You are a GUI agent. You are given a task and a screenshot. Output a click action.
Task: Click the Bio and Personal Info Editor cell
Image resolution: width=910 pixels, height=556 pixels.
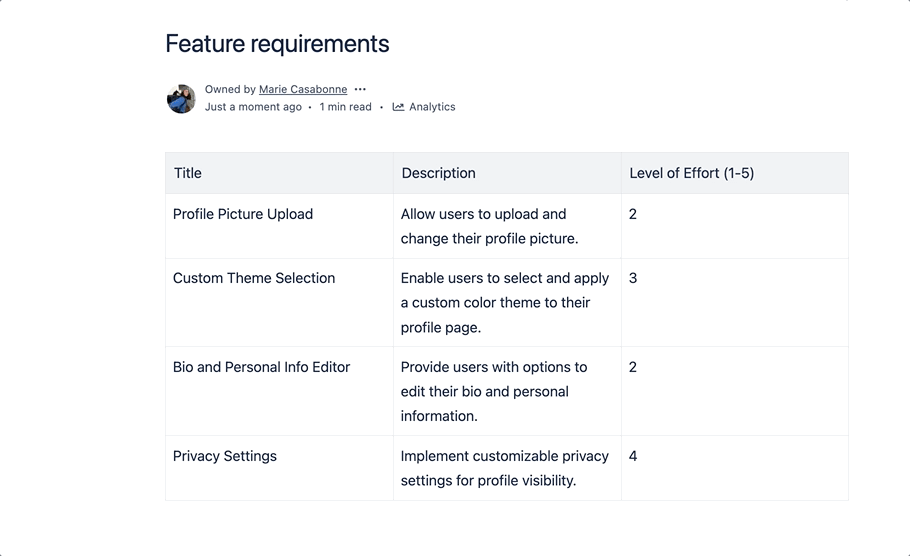coord(261,367)
